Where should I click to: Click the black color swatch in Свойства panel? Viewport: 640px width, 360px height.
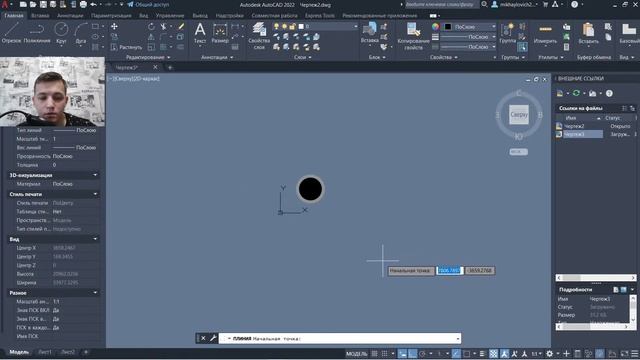(x=448, y=27)
